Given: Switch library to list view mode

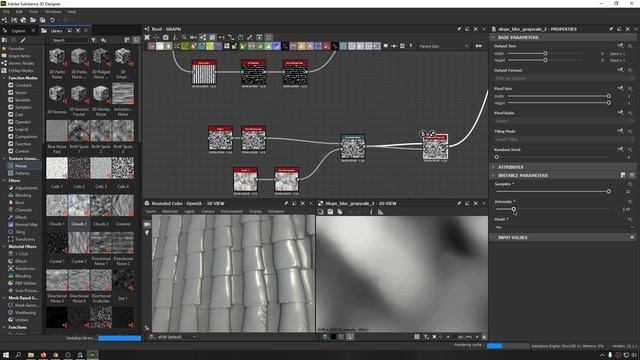Looking at the screenshot, I should click(x=127, y=40).
